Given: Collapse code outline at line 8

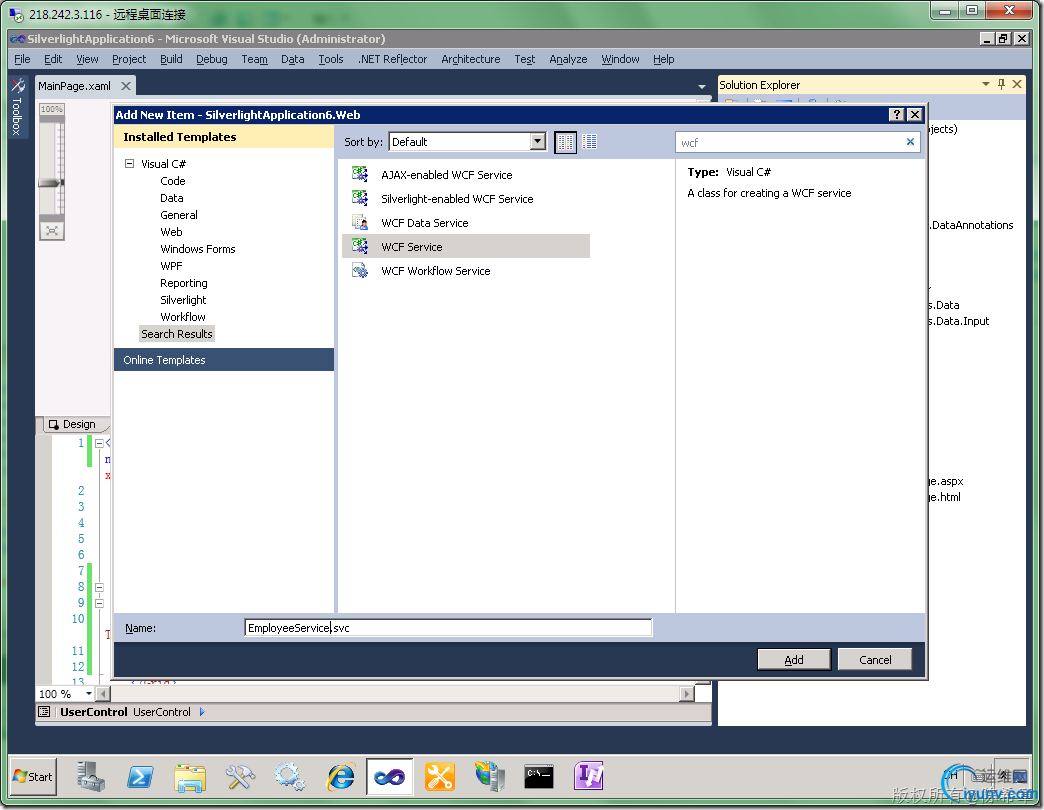Looking at the screenshot, I should pyautogui.click(x=99, y=587).
